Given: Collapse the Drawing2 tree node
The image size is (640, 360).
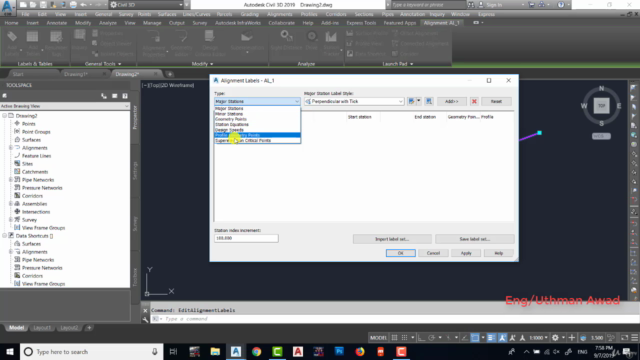Looking at the screenshot, I should [x=4, y=116].
